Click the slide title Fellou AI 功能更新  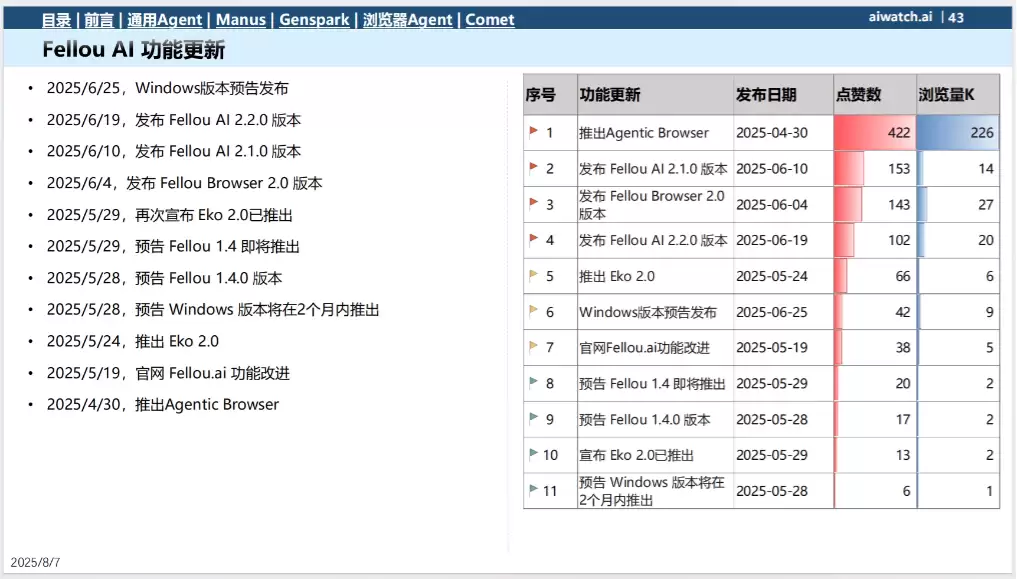(x=134, y=49)
